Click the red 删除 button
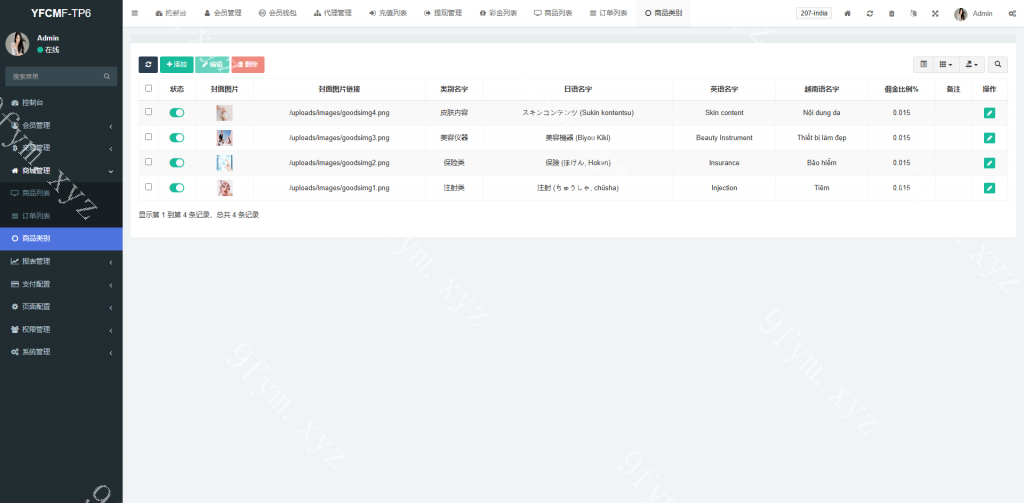 click(248, 65)
